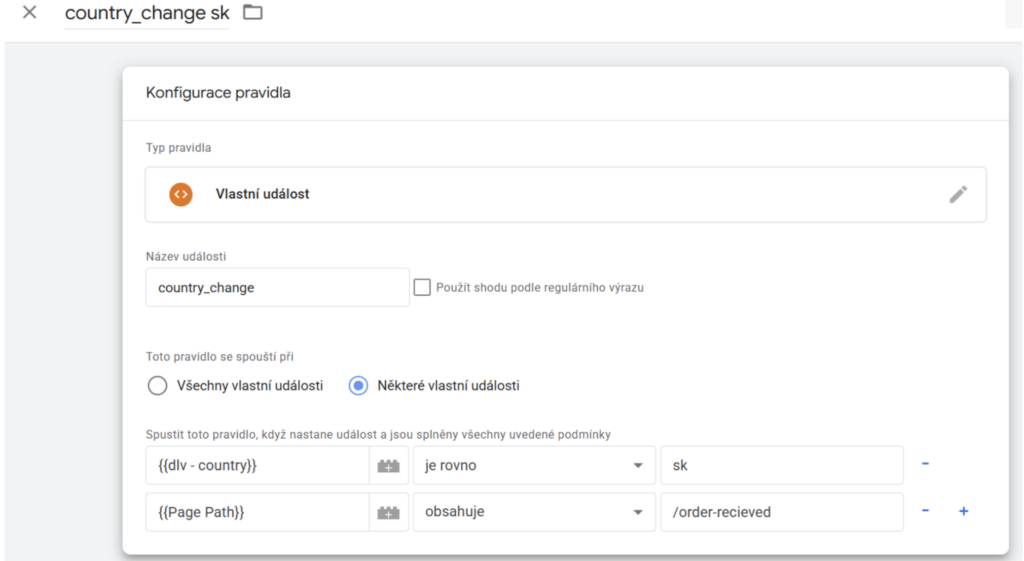Image resolution: width=1024 pixels, height=561 pixels.
Task: Remove the /order-recieved condition with minus
Action: 925,511
